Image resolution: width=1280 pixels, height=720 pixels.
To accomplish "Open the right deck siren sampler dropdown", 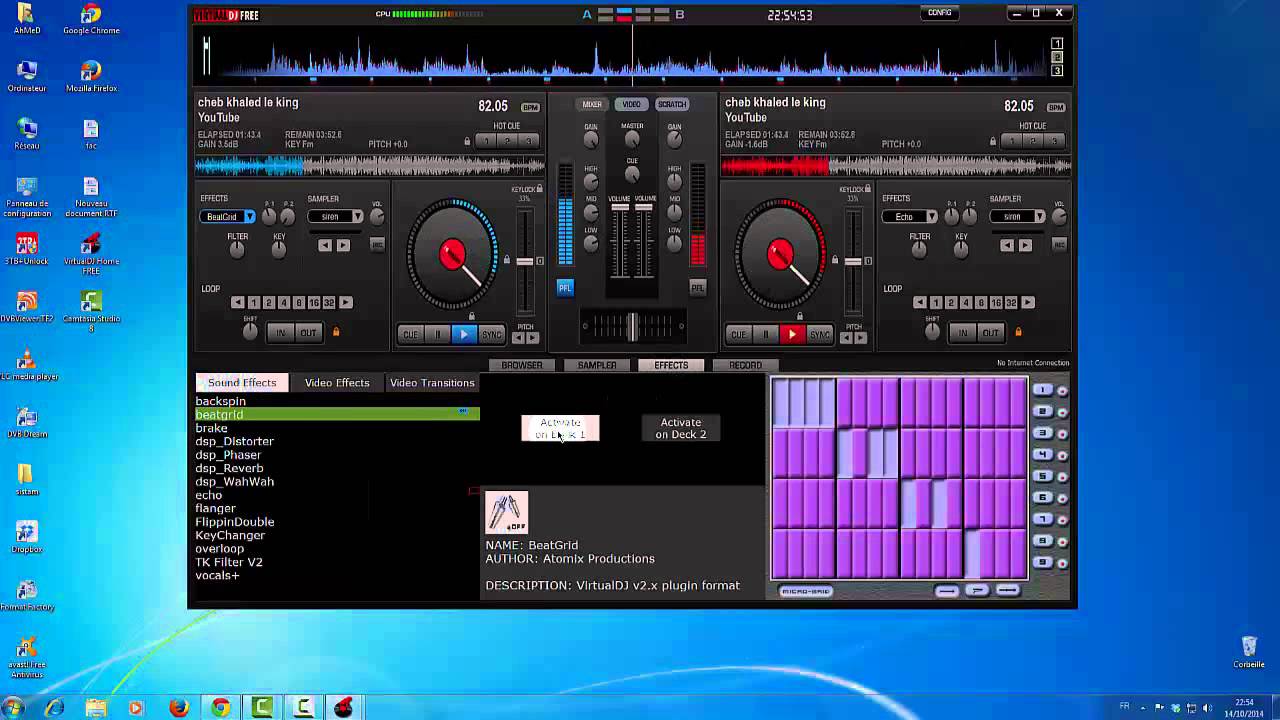I will (x=1039, y=217).
